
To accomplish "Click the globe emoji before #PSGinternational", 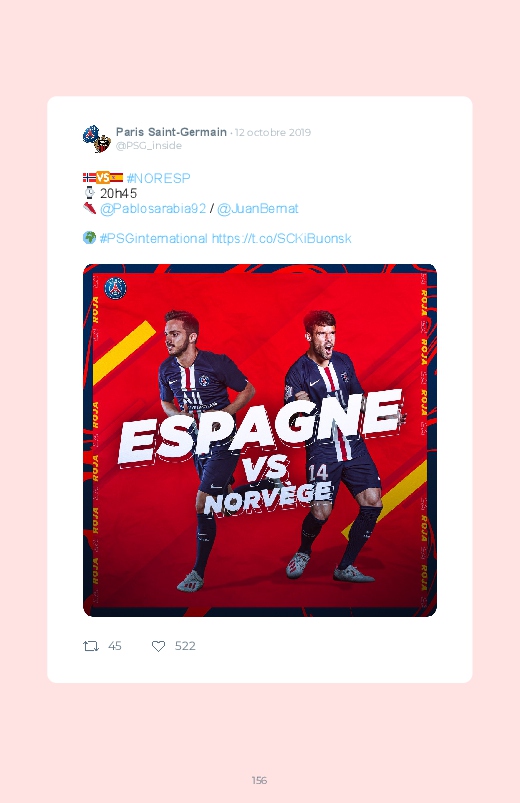I will pos(89,238).
